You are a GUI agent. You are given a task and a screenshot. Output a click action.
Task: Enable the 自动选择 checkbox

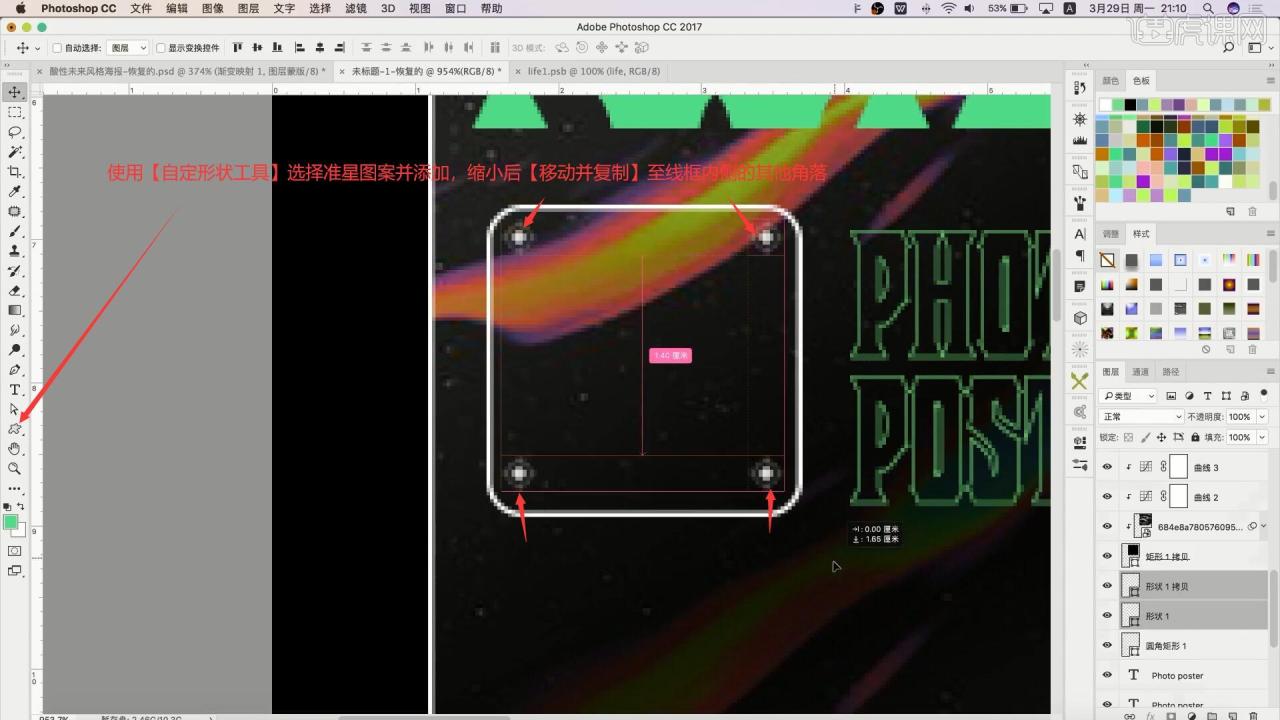tap(57, 48)
